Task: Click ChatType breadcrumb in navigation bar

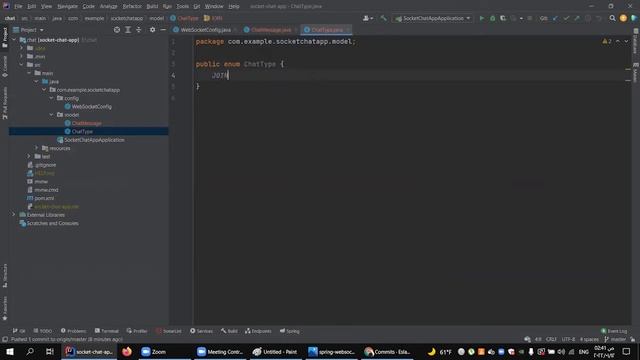Action: (x=184, y=18)
